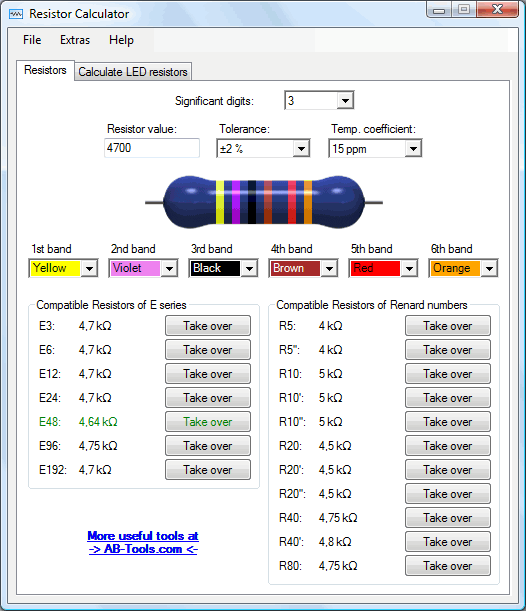
Task: Click the R20 4,5 kΩ value text
Action: click(335, 446)
